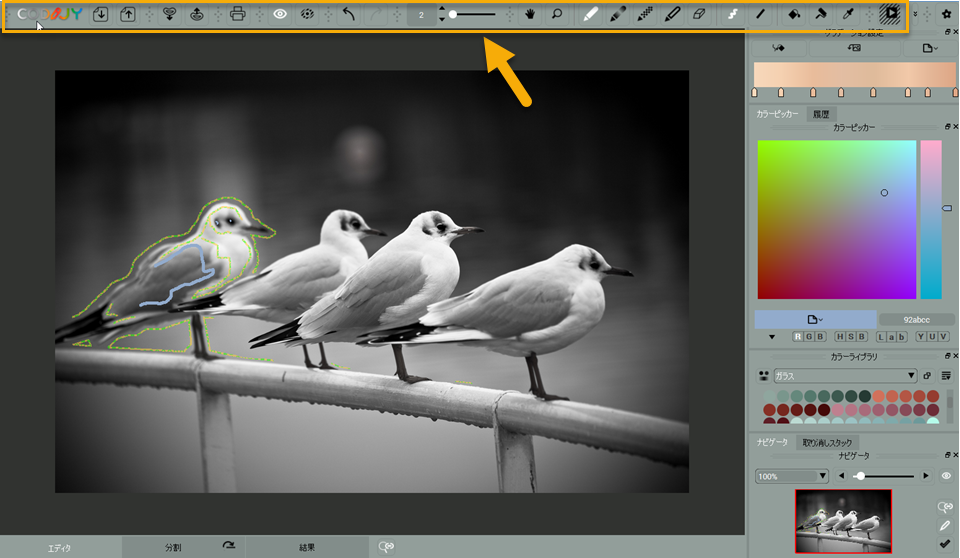Open the ガラス color library dropdown
Screen dimensions: 960x558
[845, 375]
